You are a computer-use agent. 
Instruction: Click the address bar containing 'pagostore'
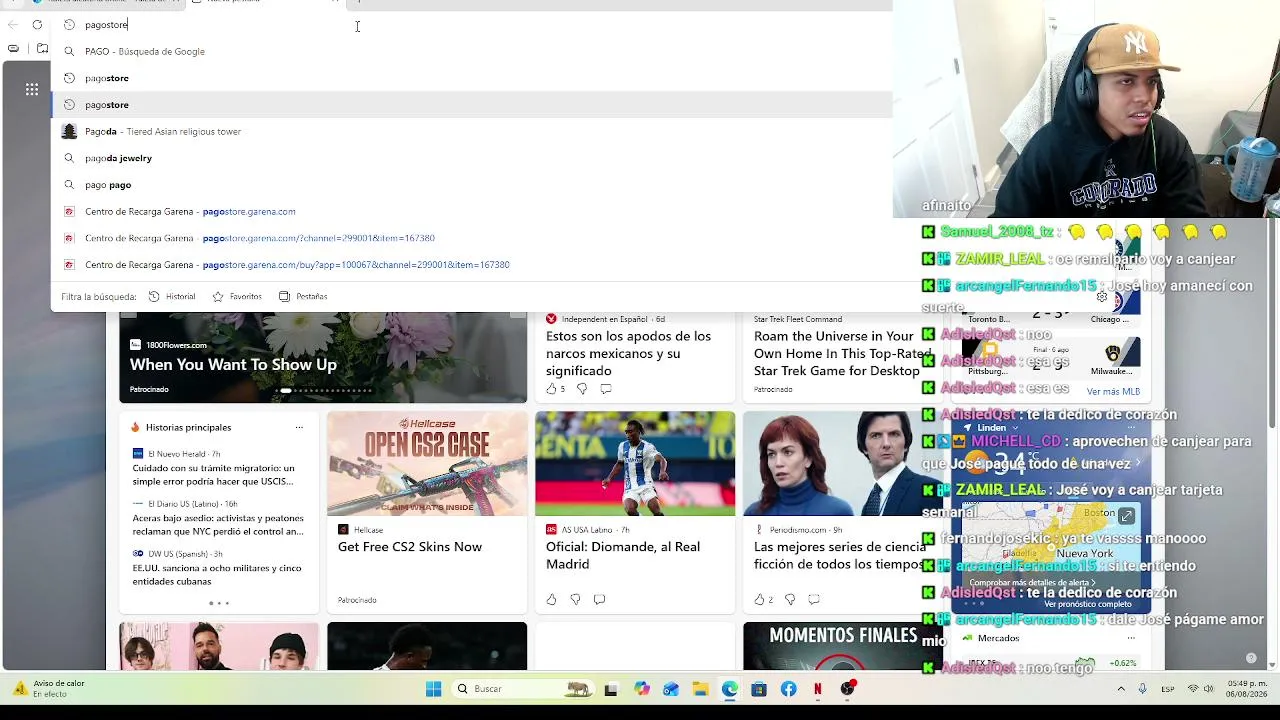[471, 25]
